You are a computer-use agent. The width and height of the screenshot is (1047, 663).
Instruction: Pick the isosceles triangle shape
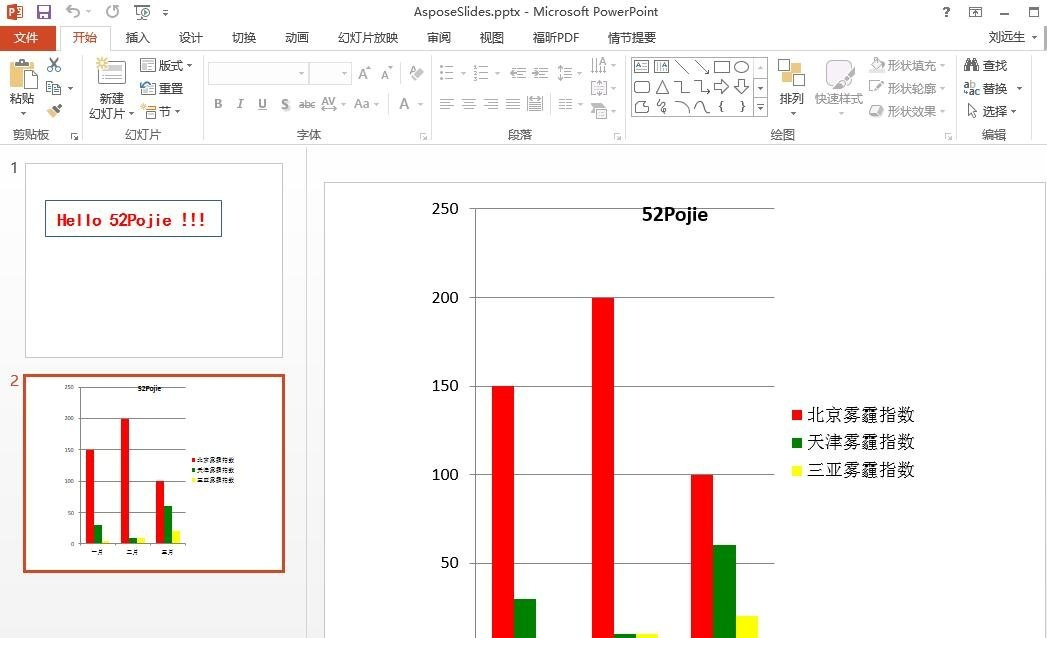click(x=662, y=87)
